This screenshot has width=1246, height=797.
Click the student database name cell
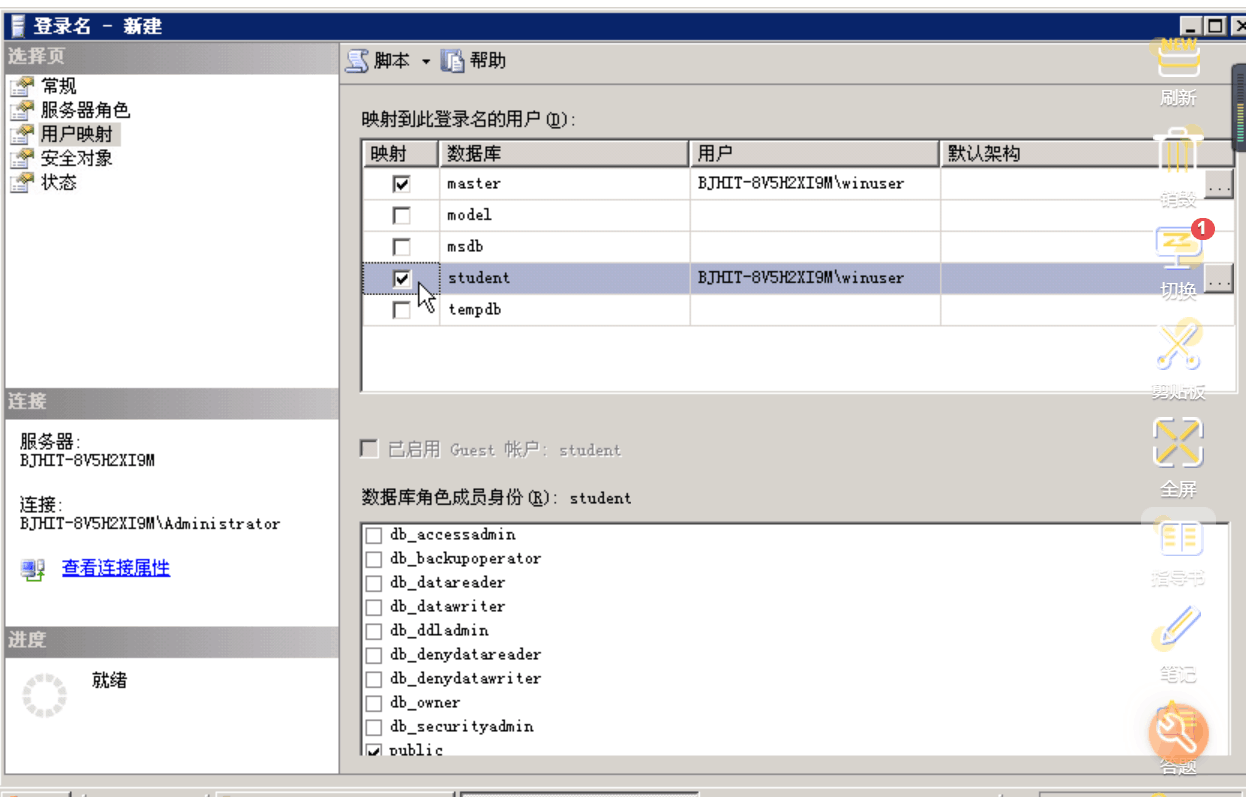pos(565,278)
